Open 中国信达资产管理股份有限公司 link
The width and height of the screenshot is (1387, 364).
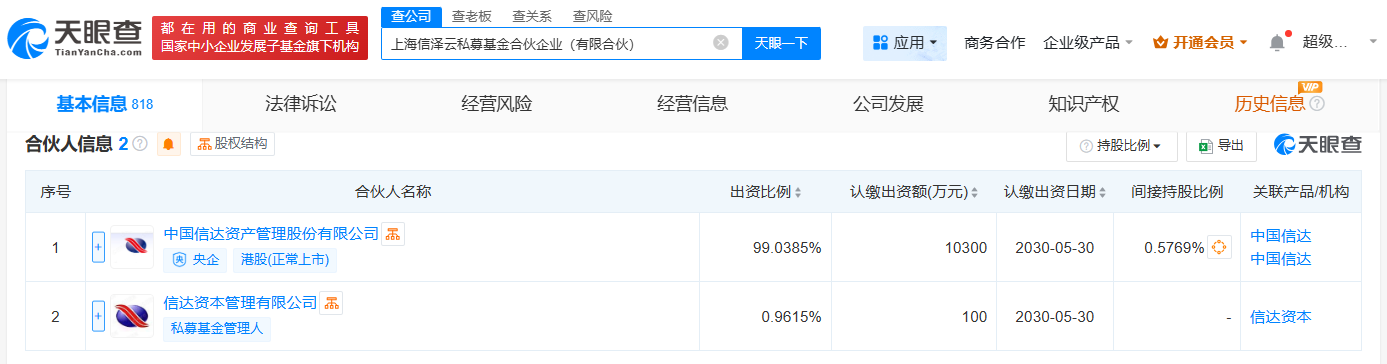point(271,234)
